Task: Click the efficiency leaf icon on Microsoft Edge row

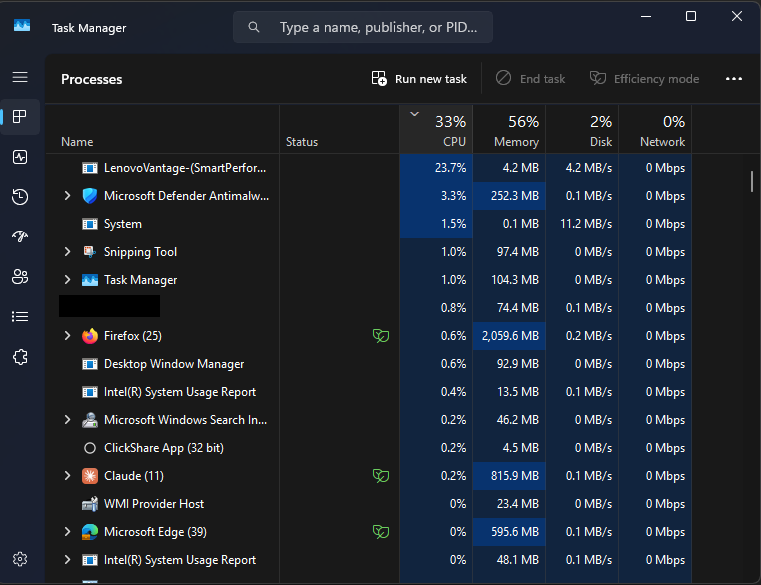Action: click(381, 532)
